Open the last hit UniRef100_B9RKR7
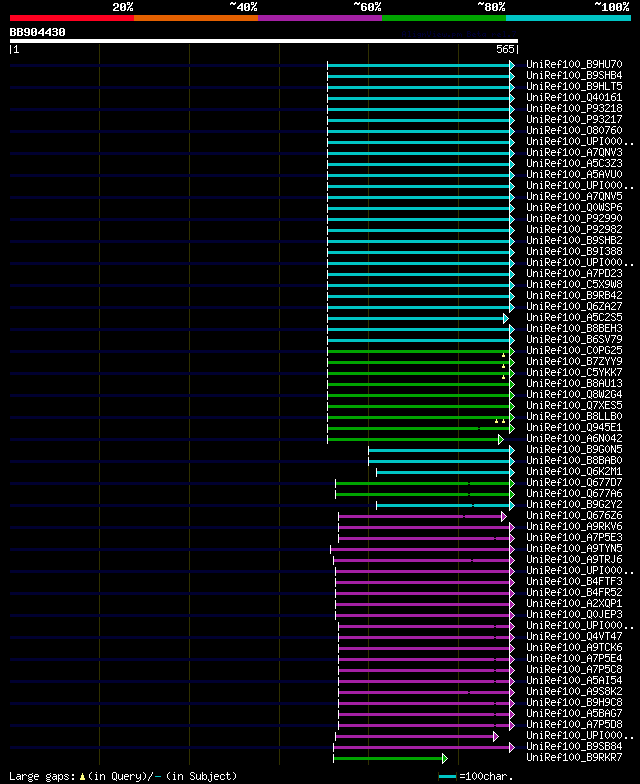The image size is (640, 784). (574, 758)
